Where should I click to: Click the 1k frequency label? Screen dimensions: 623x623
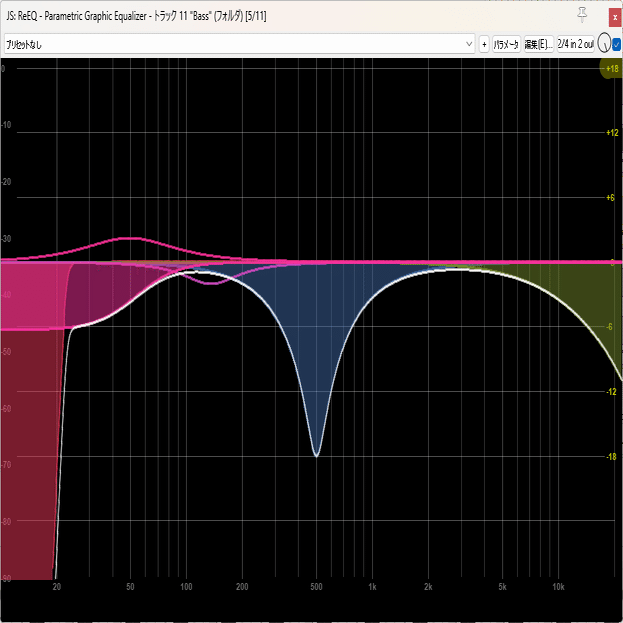[372, 587]
